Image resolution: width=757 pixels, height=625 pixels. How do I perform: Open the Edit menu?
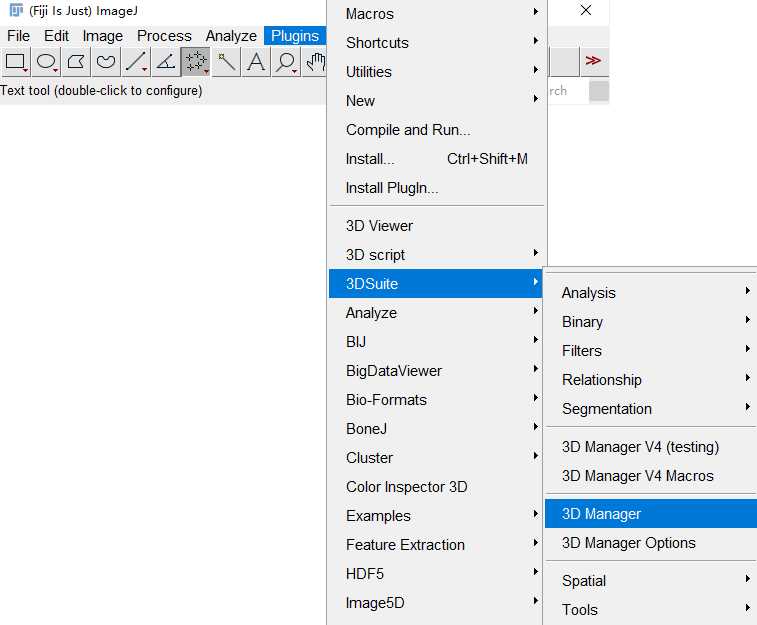[56, 36]
